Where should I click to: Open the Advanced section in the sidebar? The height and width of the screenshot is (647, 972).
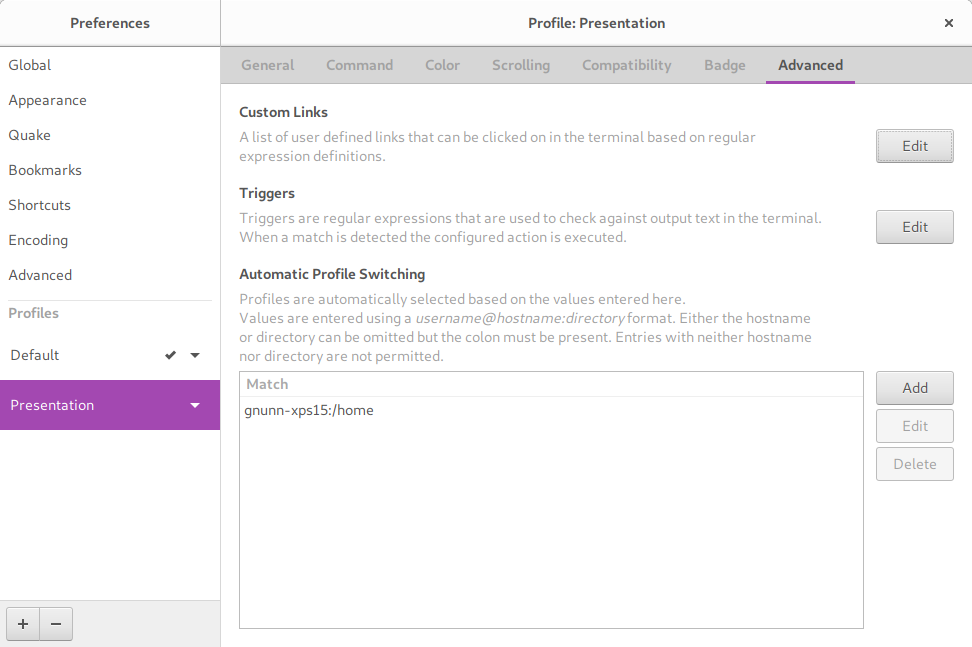tap(40, 275)
